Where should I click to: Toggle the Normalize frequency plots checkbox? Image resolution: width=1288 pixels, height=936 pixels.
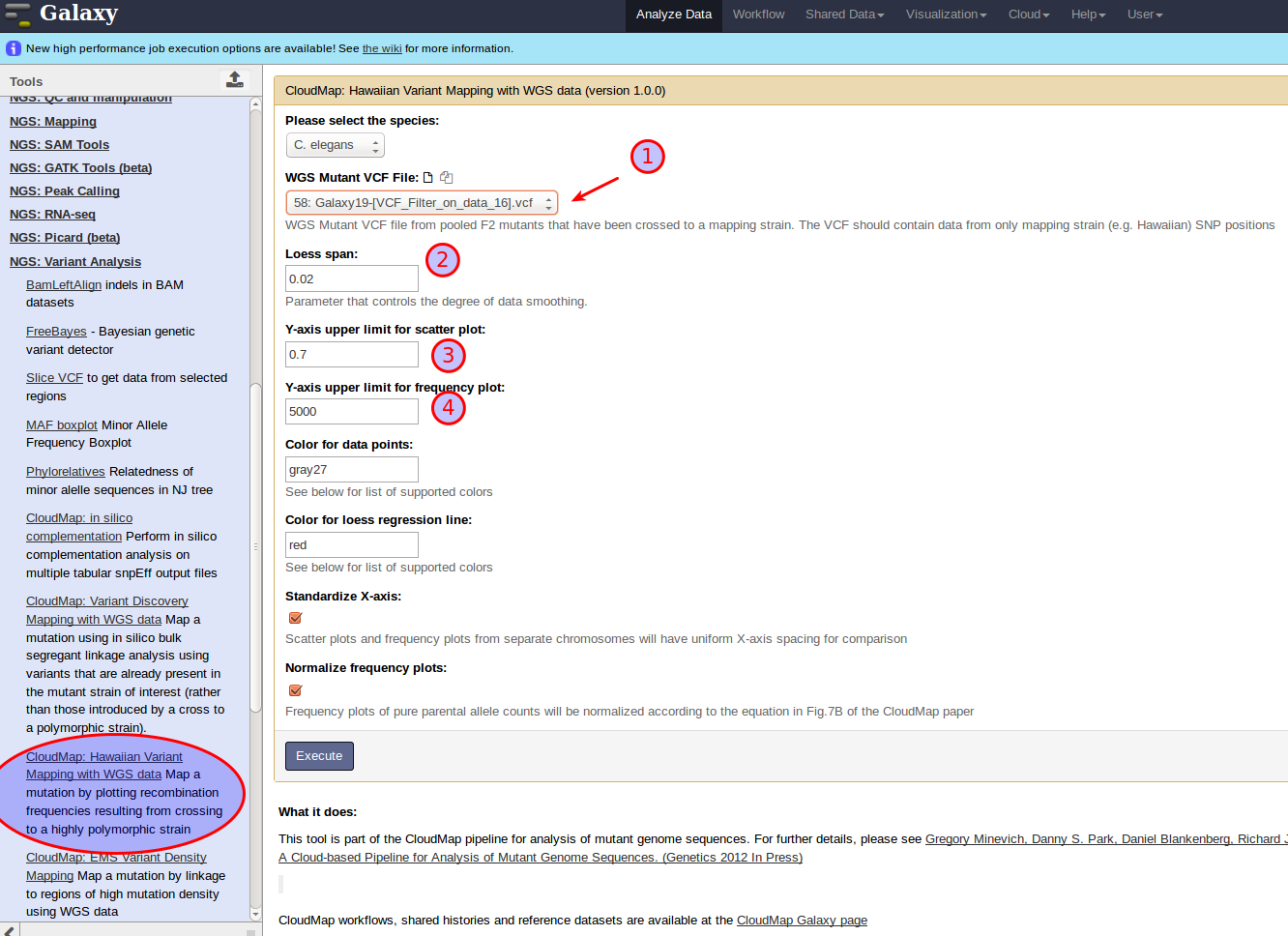pos(296,690)
